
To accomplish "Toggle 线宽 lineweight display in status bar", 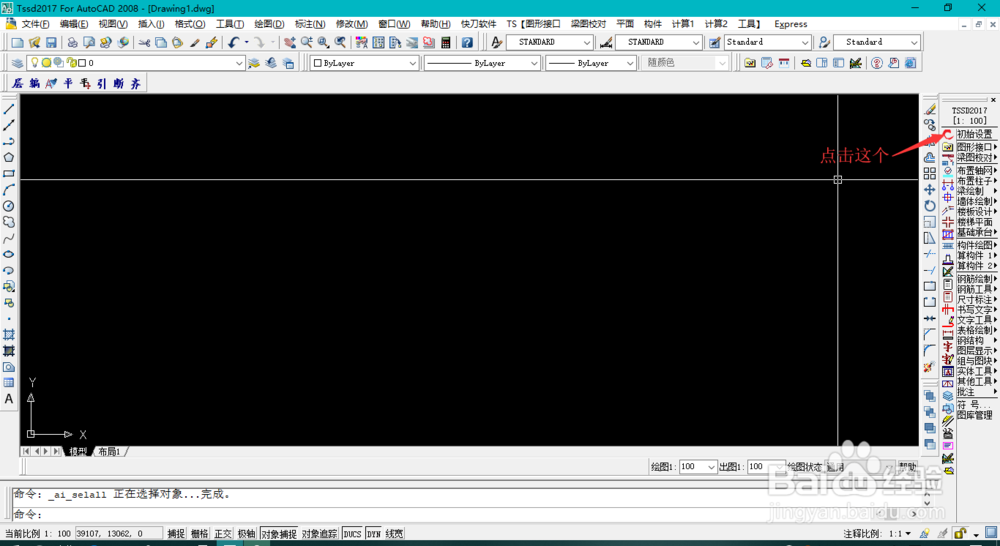I will coord(394,534).
